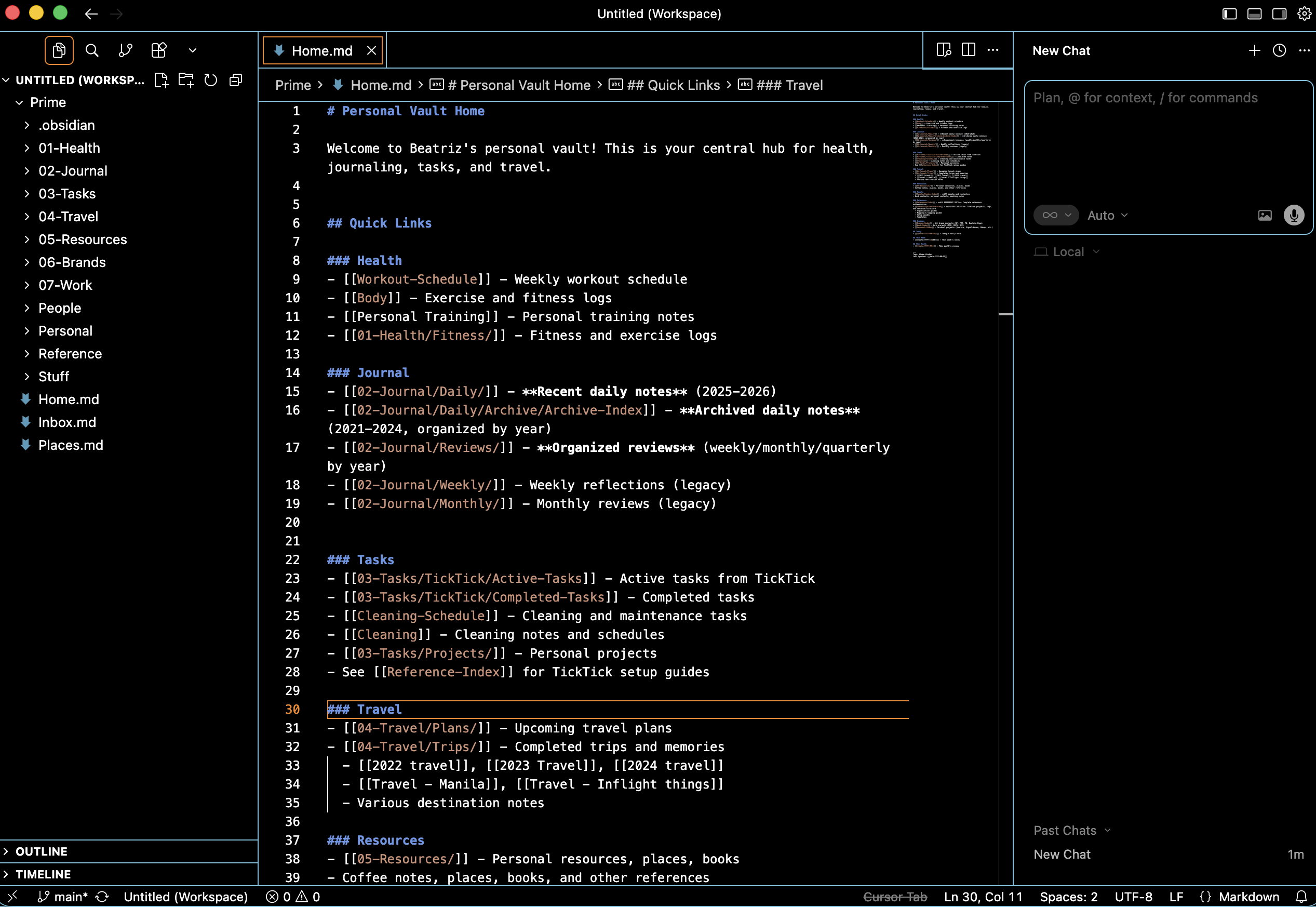Open the Search view icon
This screenshot has width=1316, height=907.
pos(91,50)
